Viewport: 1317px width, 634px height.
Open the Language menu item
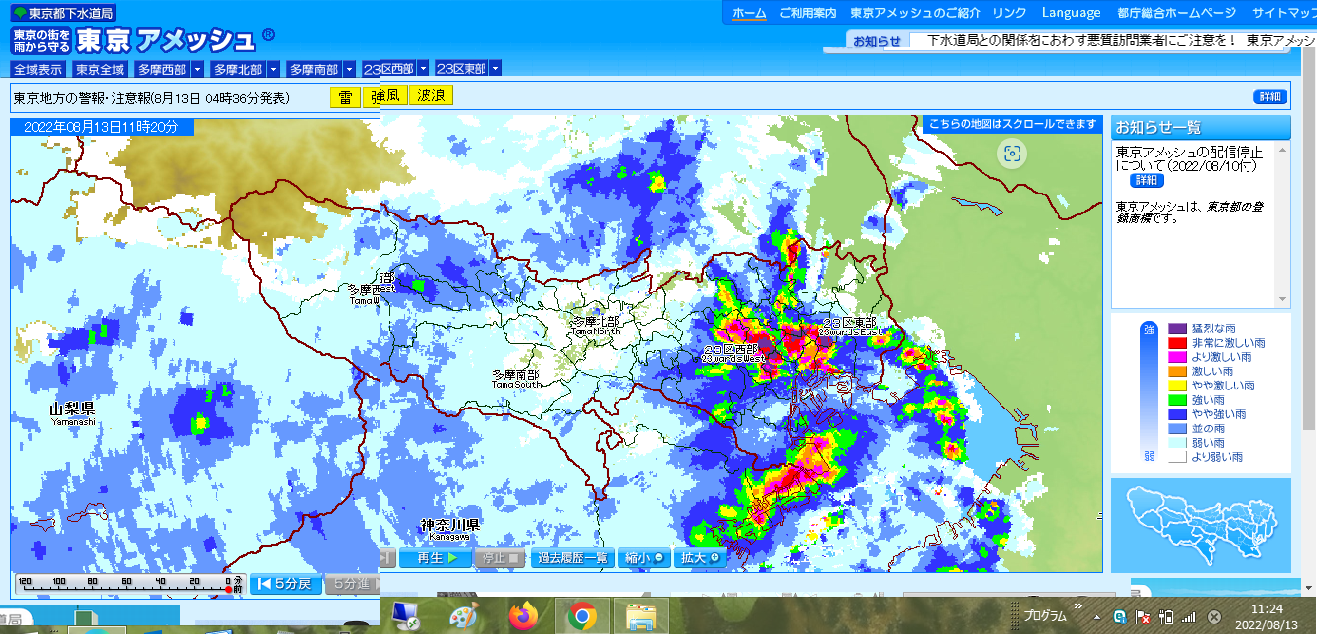point(1071,13)
